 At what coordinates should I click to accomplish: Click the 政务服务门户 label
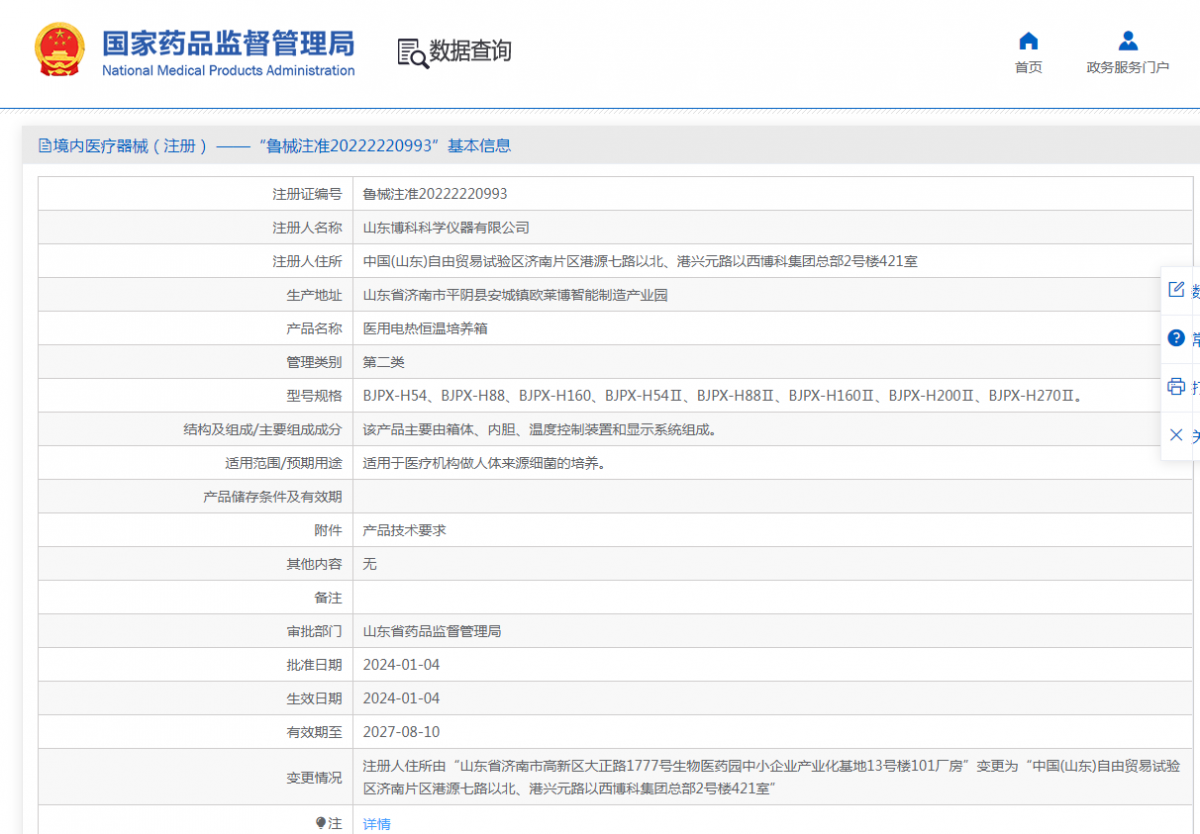1128,67
